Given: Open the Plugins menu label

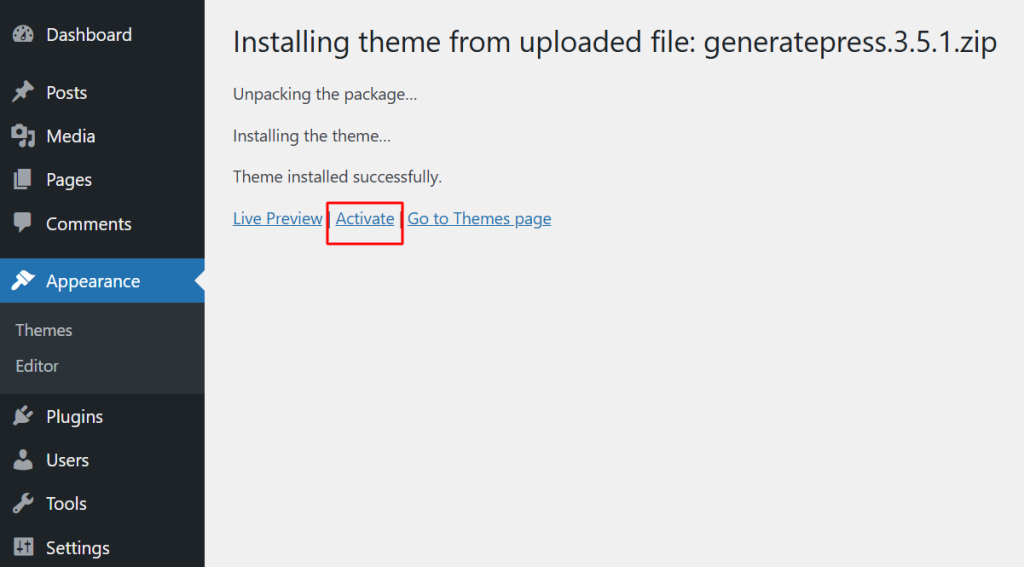Looking at the screenshot, I should (x=74, y=416).
